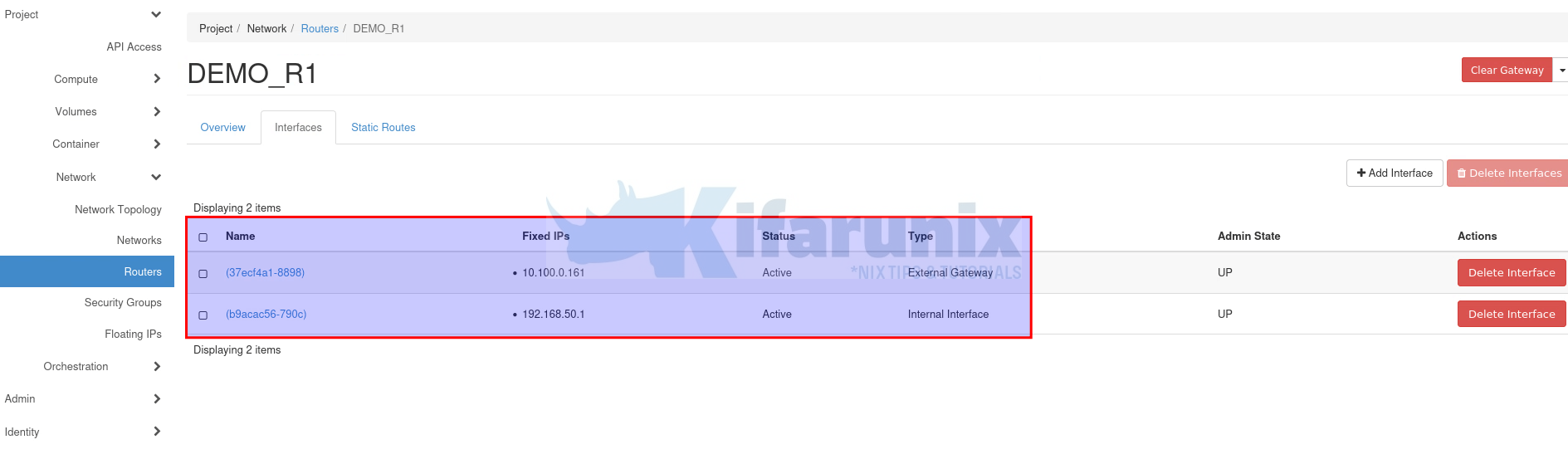Expand the Orchestration section chevron
The width and height of the screenshot is (1568, 459).
157,366
